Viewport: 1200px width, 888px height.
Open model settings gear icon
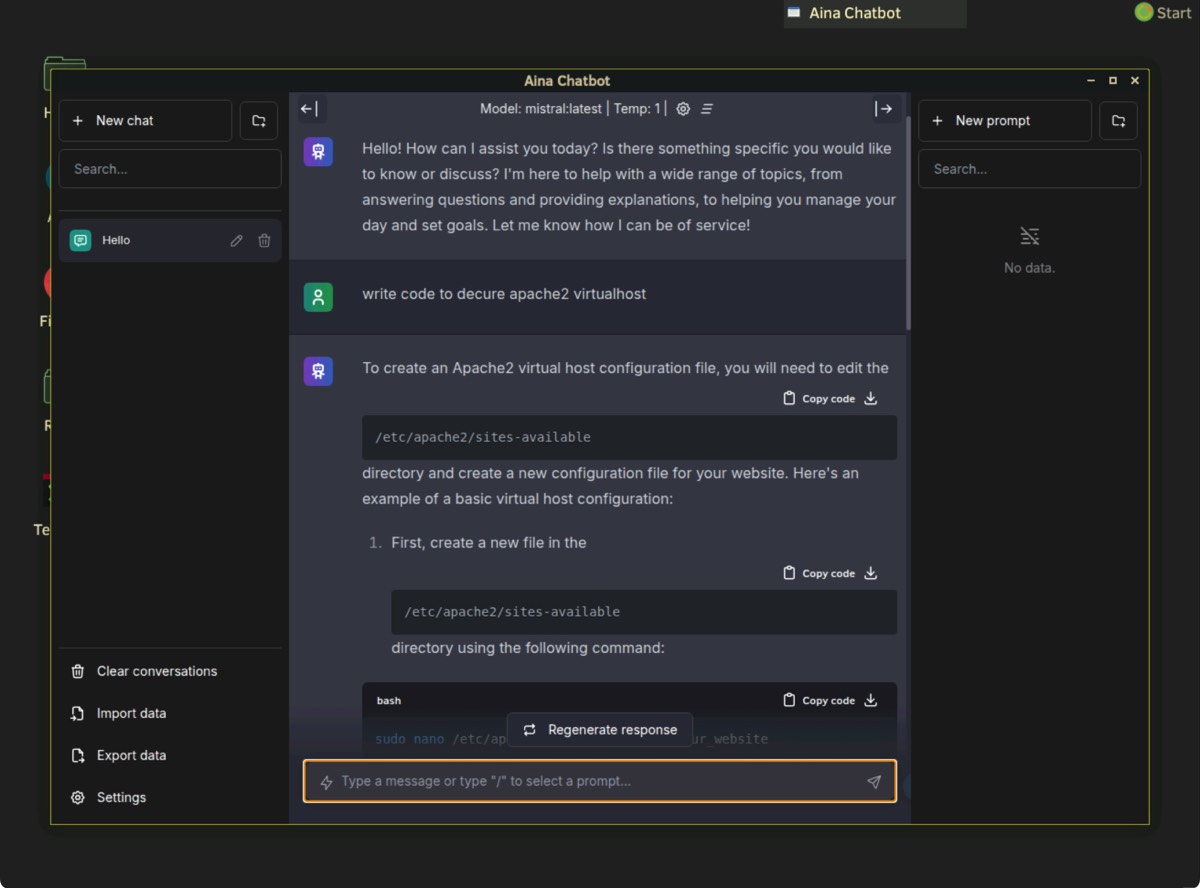(x=683, y=109)
